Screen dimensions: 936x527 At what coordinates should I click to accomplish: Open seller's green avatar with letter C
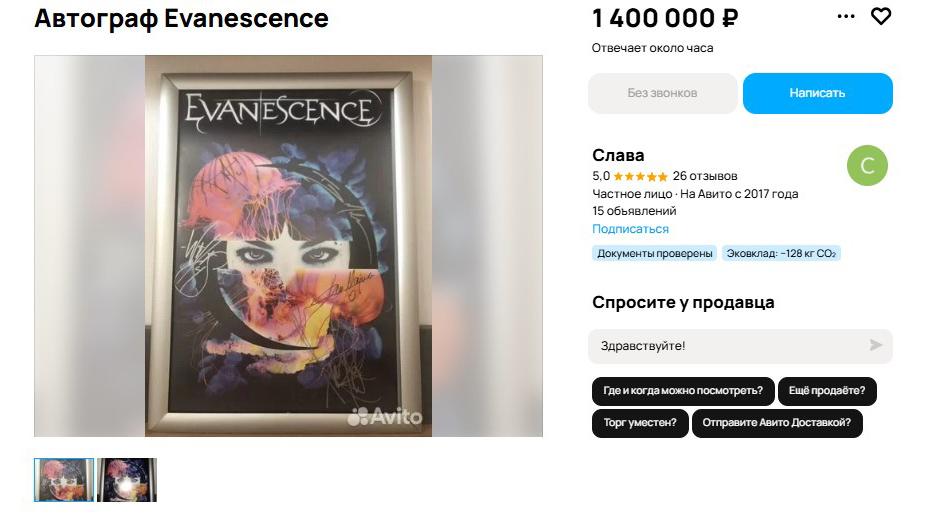coord(867,166)
